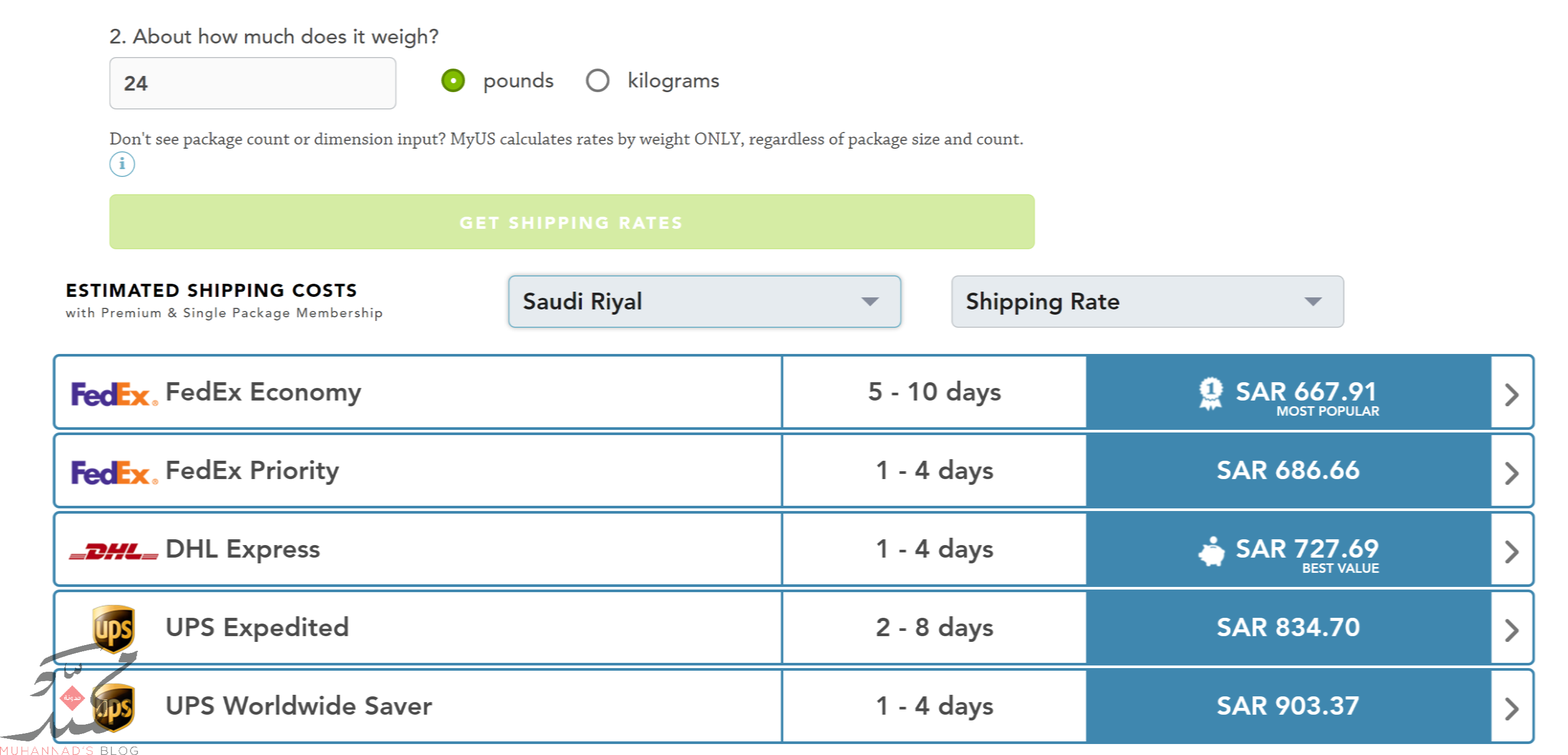Select the UPS Worldwide Saver SAR 903.37 price
The image size is (1568, 755).
(x=1288, y=706)
